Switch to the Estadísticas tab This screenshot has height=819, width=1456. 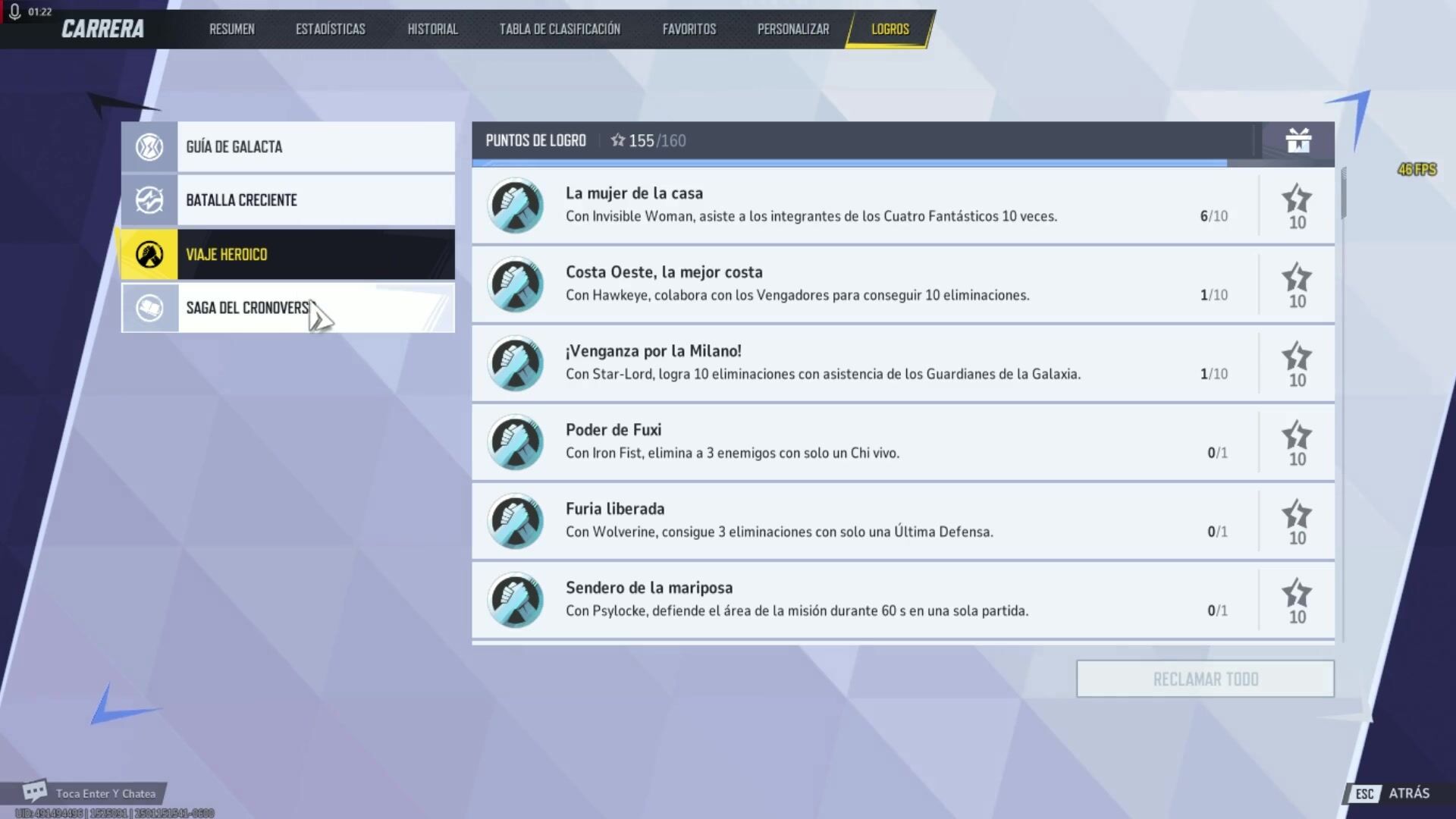(331, 29)
